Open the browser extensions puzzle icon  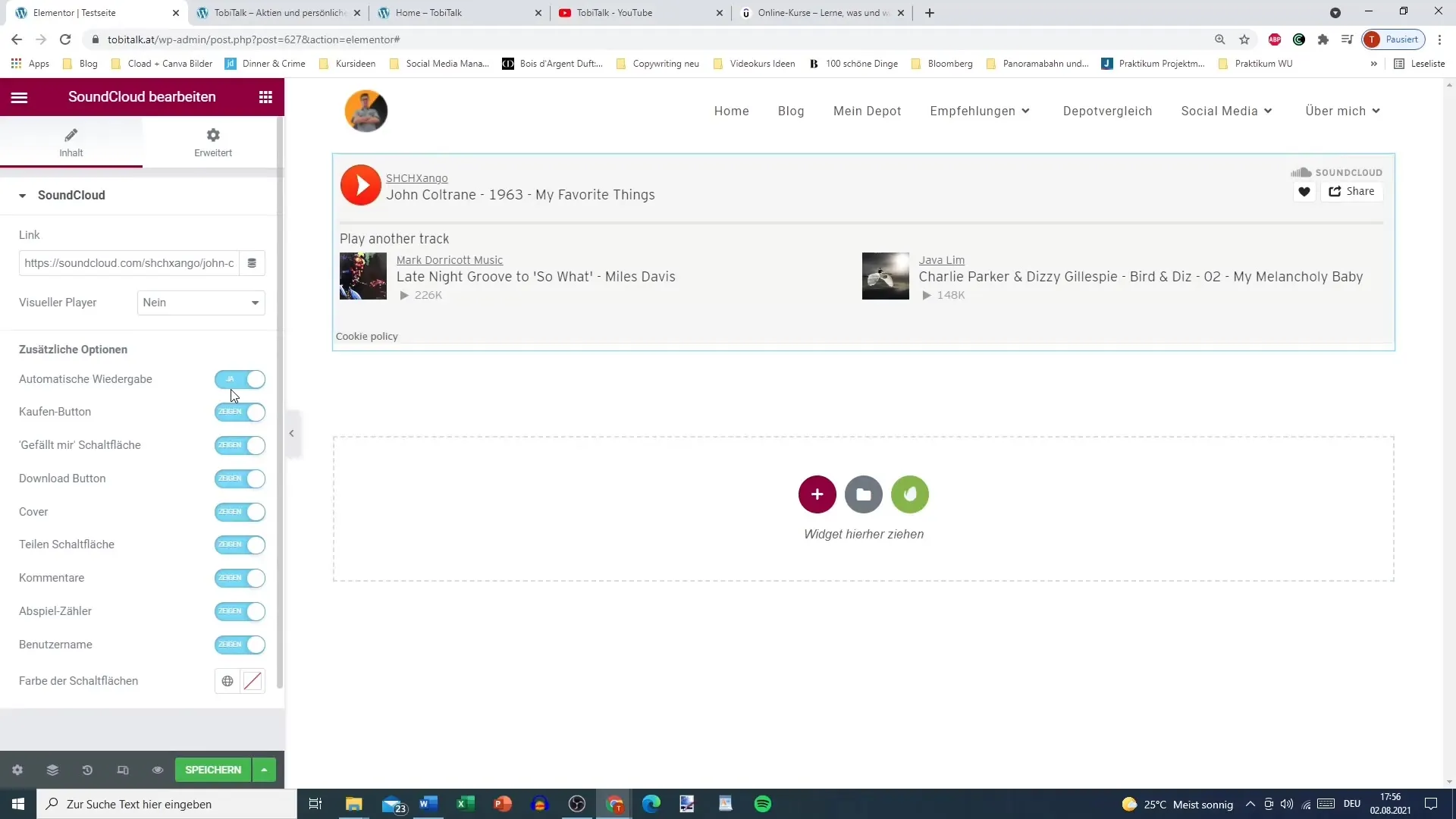click(x=1323, y=39)
